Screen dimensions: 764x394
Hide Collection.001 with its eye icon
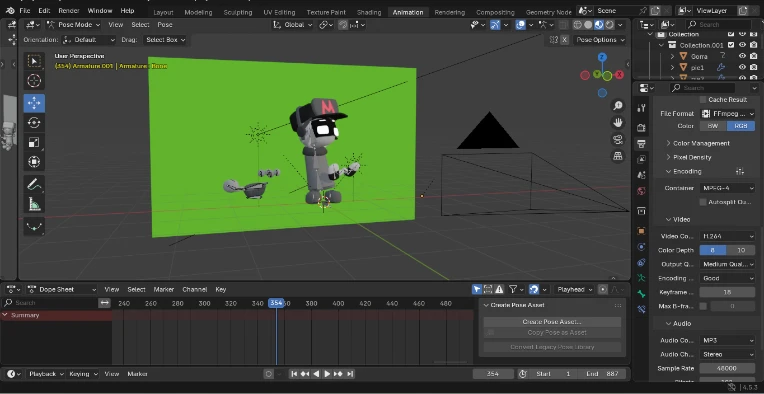(742, 45)
